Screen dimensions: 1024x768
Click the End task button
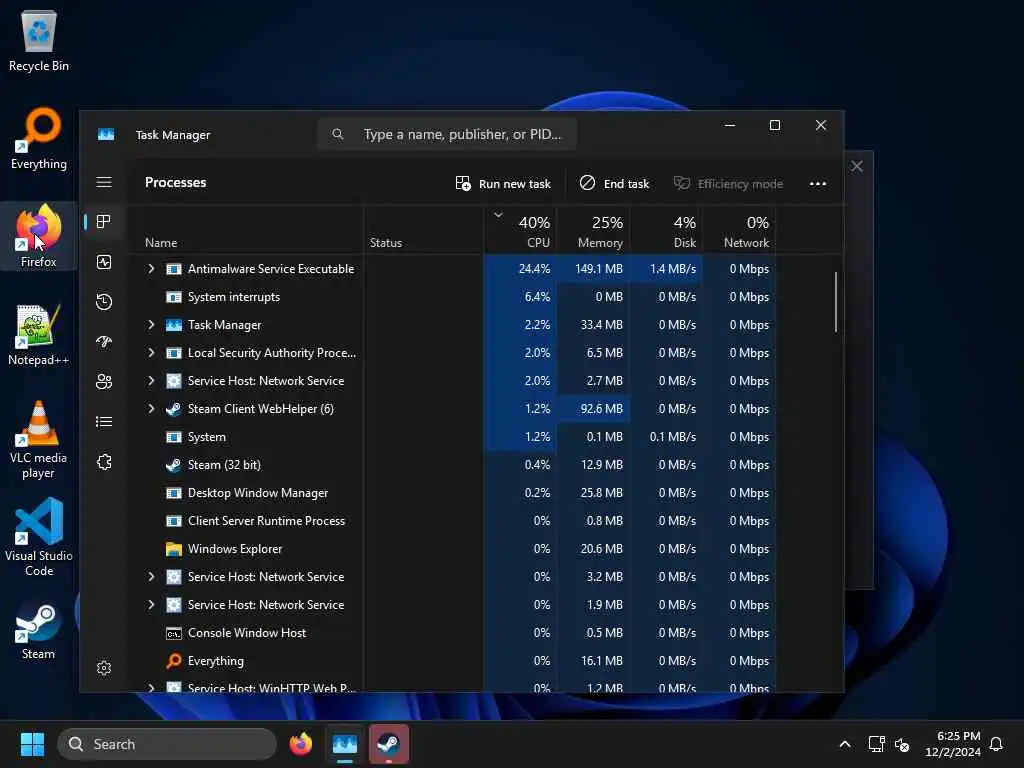pos(615,184)
